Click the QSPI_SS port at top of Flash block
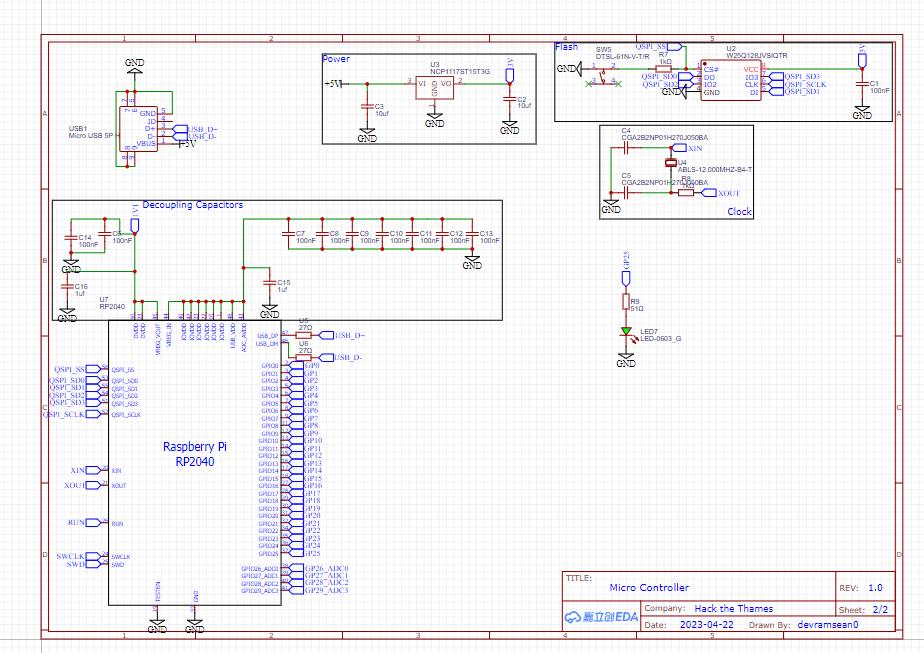The height and width of the screenshot is (653, 924). (x=659, y=46)
